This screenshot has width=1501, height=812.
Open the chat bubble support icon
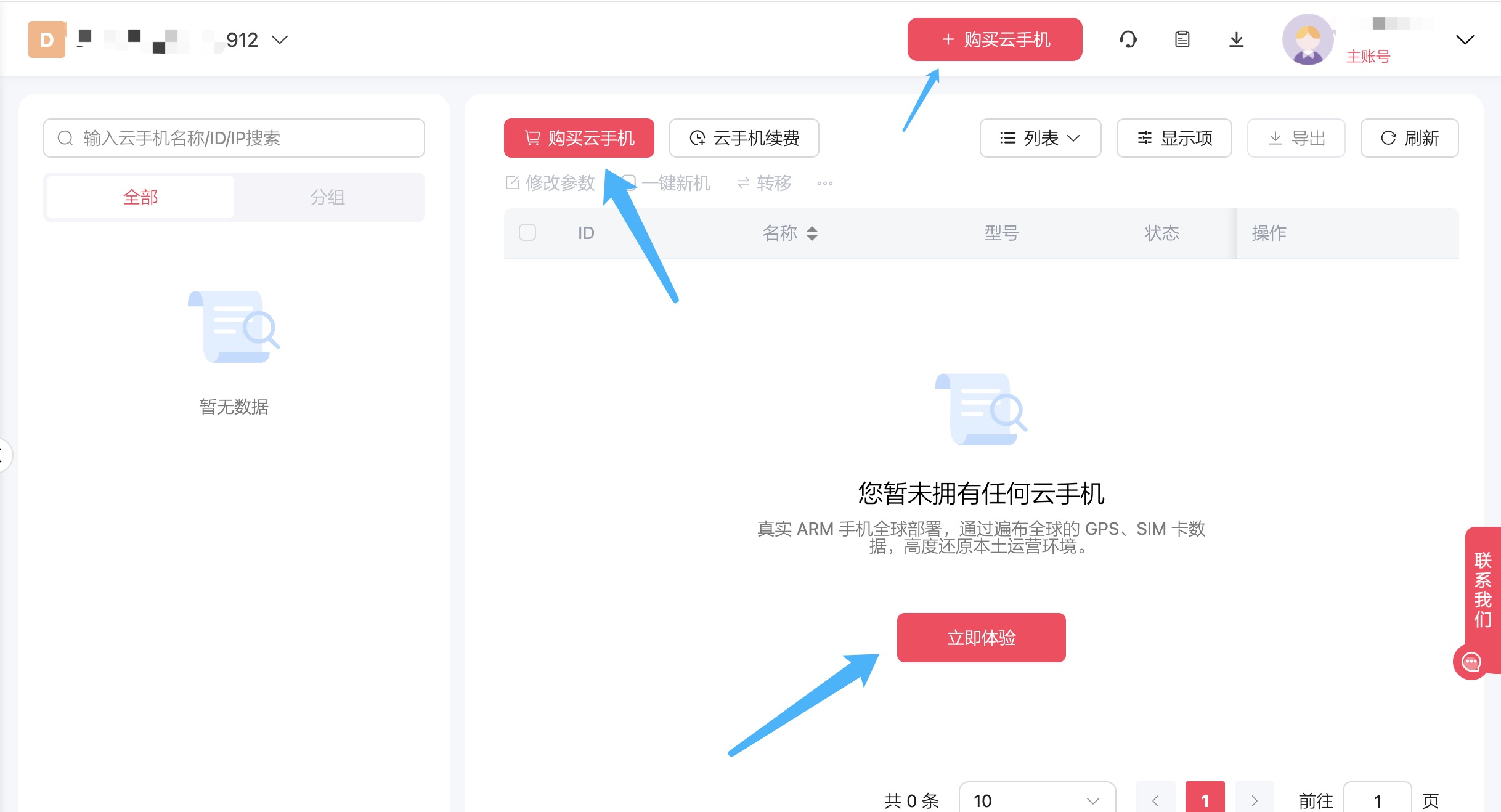click(x=1471, y=662)
